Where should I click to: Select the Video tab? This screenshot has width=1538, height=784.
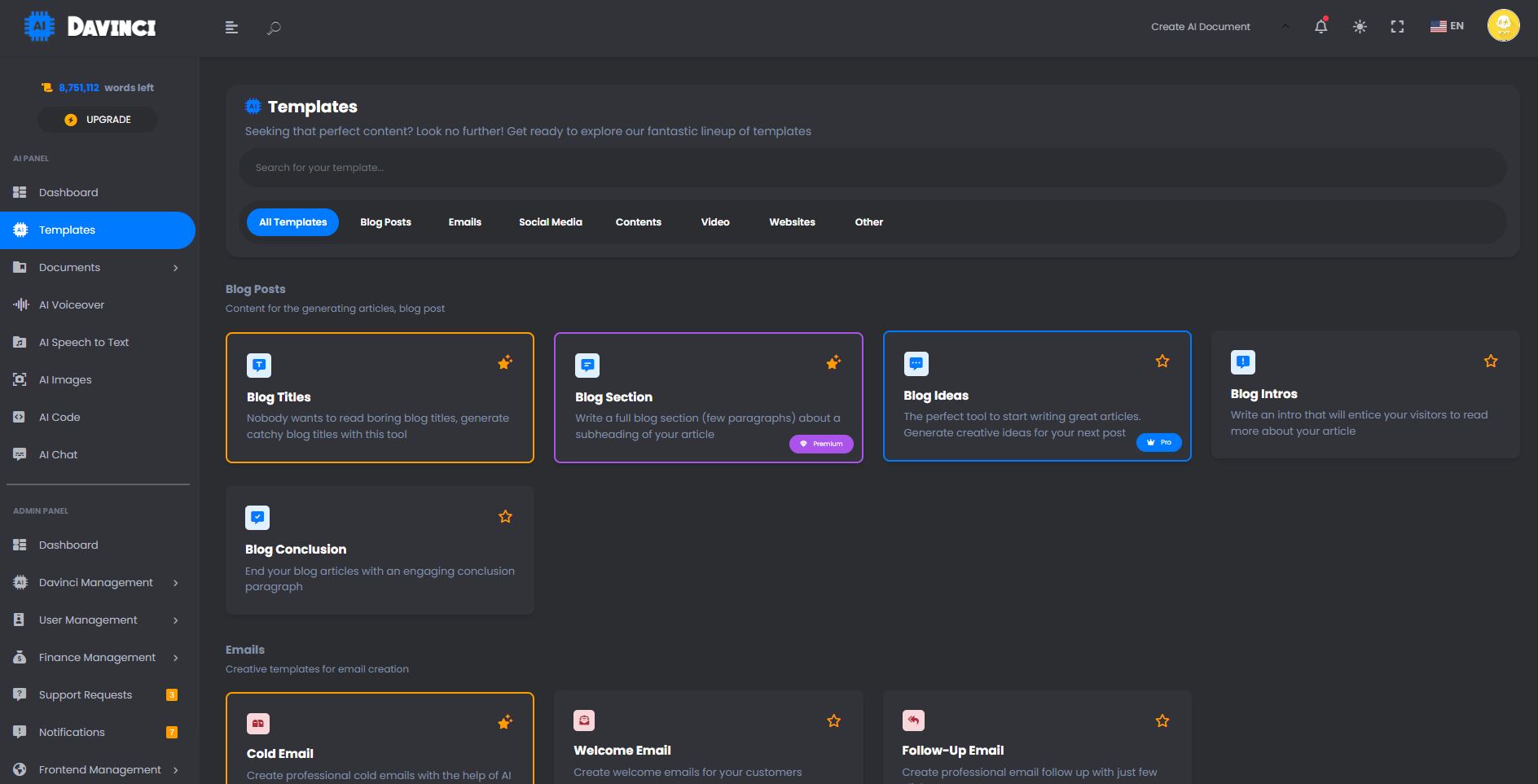(715, 222)
